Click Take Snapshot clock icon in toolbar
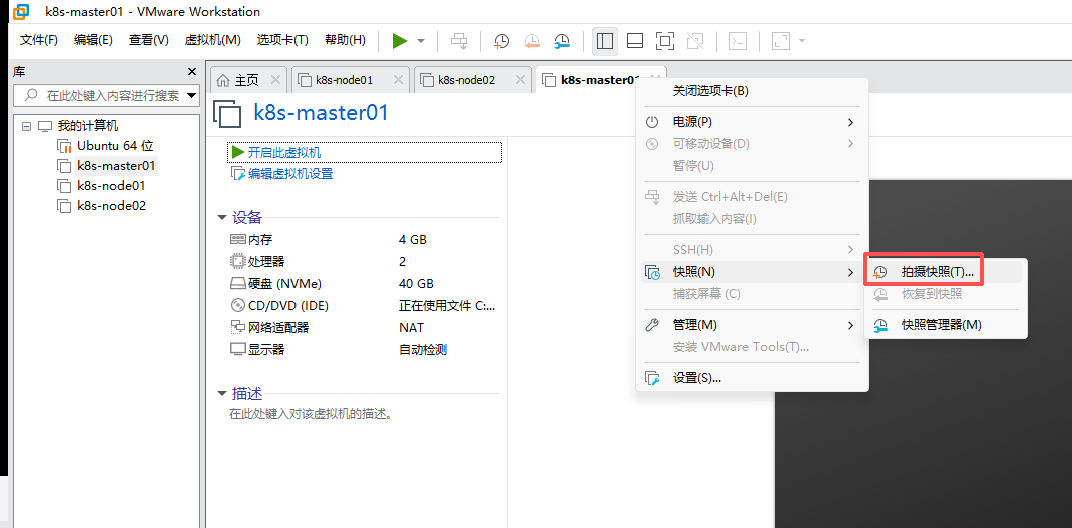This screenshot has width=1072, height=528. point(501,41)
